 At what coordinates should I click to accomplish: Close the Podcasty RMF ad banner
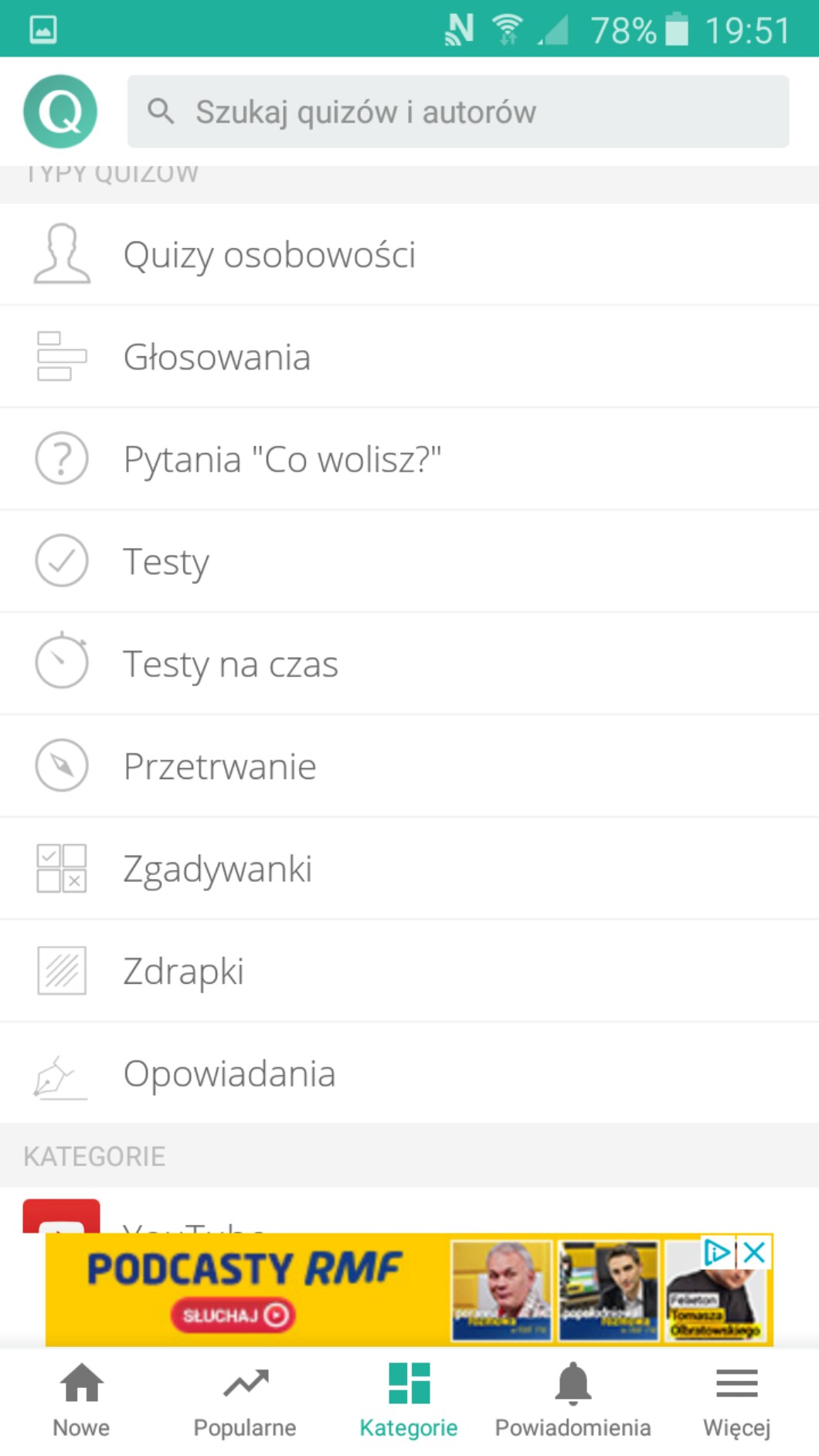click(754, 1252)
